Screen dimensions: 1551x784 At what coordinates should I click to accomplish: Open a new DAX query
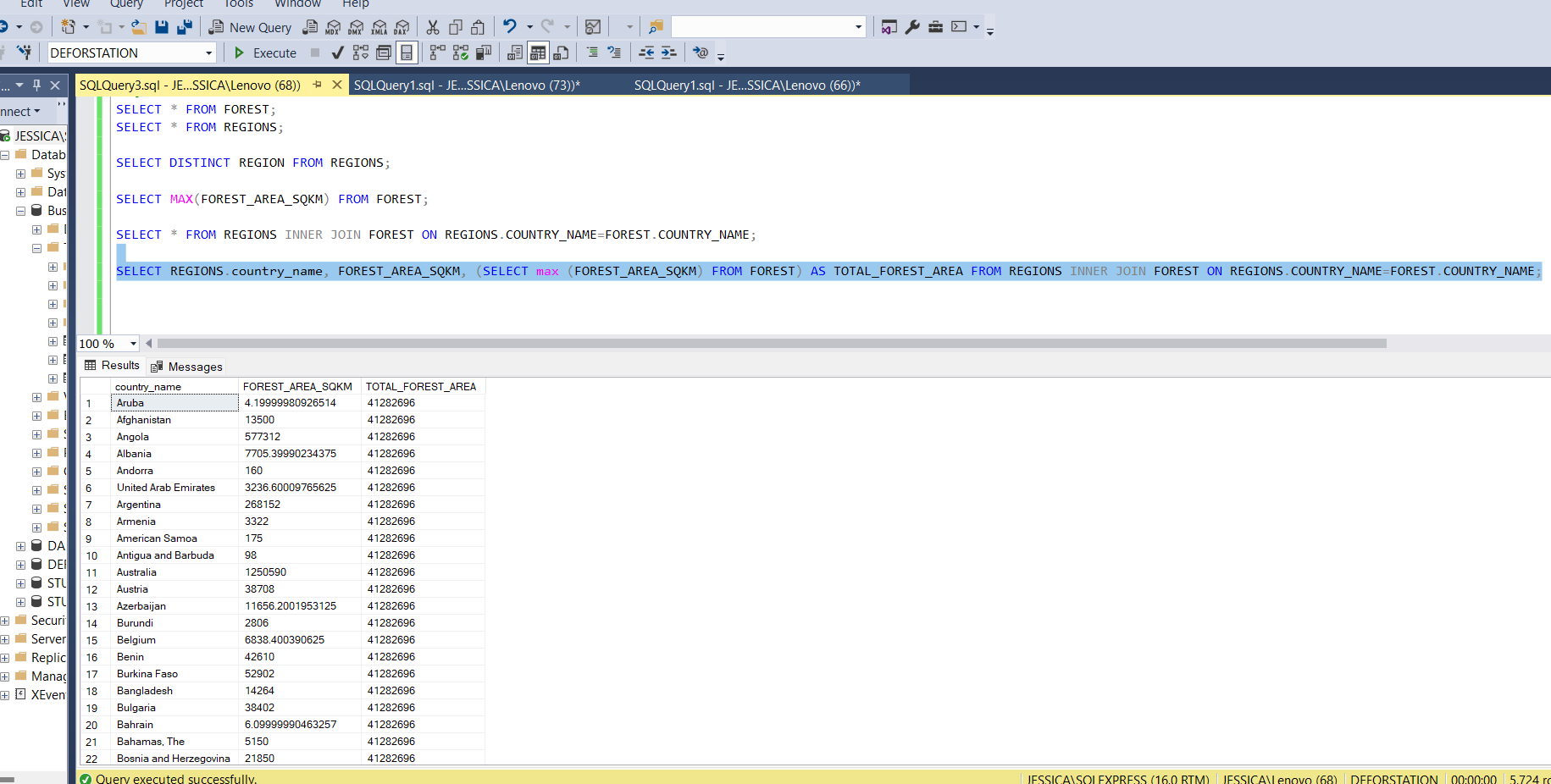[402, 26]
